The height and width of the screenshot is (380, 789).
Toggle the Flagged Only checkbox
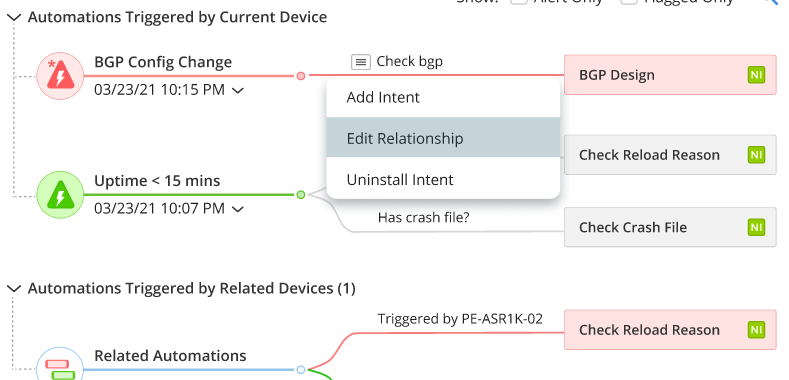click(x=629, y=2)
